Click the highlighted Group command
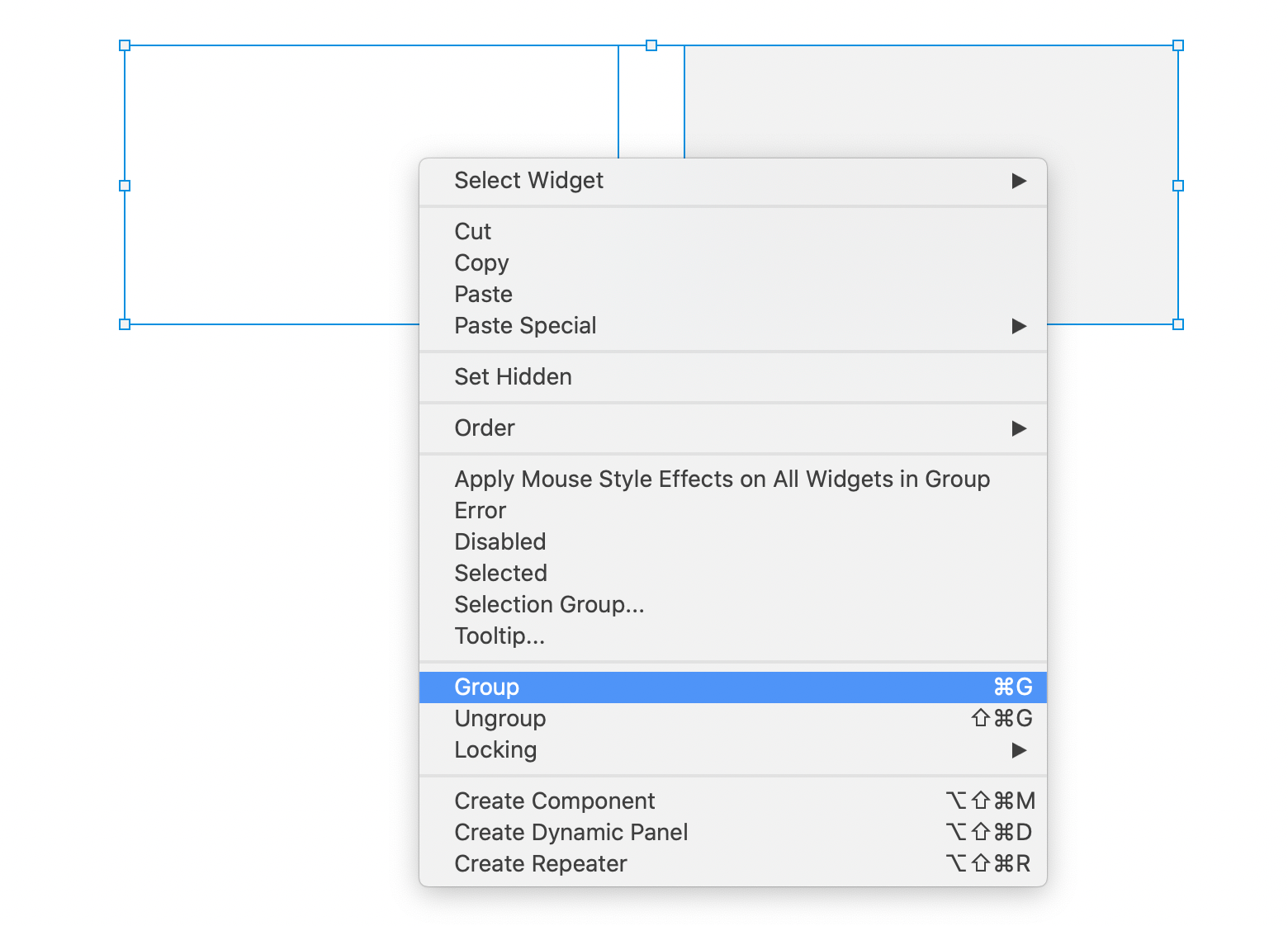The image size is (1288, 926). tap(733, 687)
